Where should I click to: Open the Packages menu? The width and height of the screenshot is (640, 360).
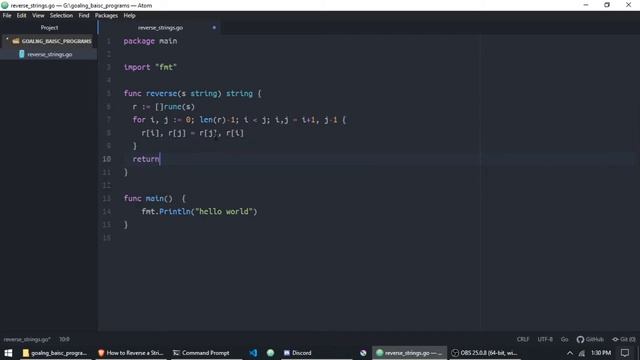click(106, 16)
